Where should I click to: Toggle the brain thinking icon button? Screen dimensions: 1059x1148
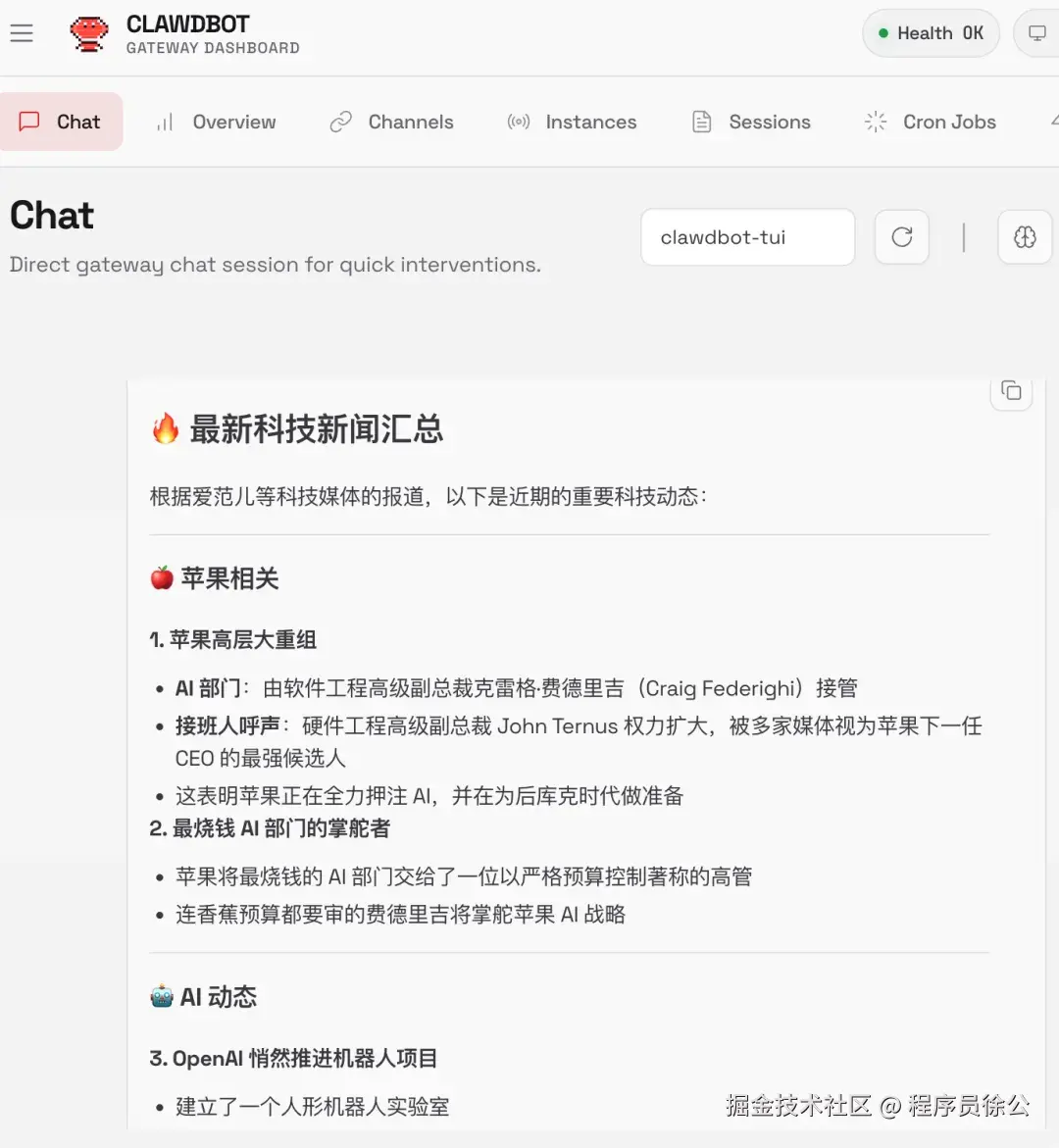click(1025, 236)
